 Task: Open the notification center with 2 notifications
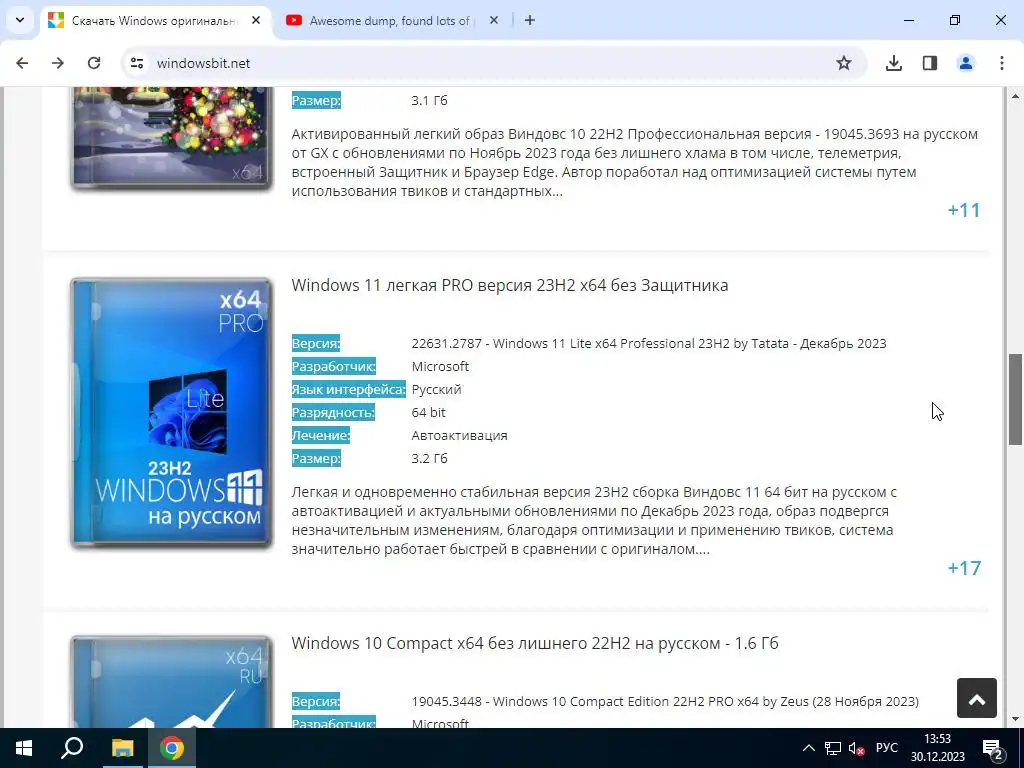992,748
